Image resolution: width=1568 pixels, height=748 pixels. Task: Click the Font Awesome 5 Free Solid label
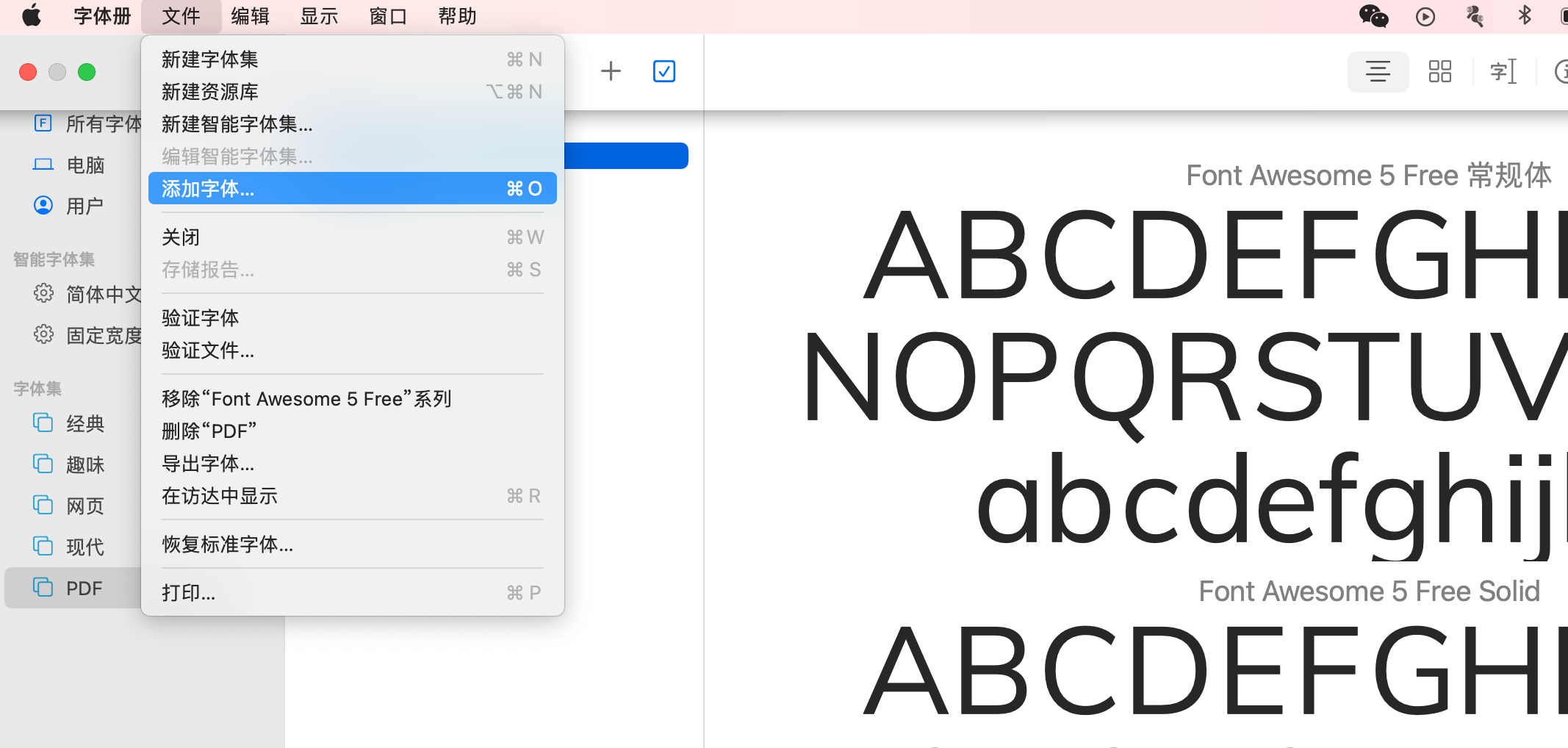coord(1370,591)
